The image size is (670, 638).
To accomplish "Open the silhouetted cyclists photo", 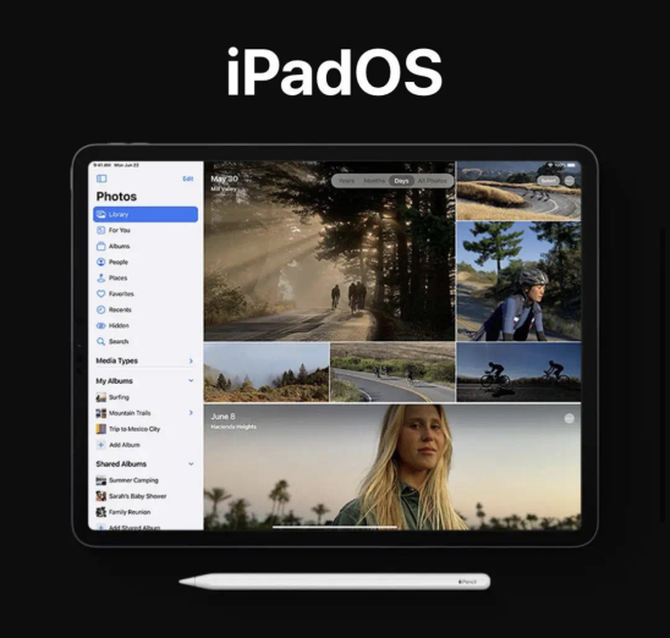I will (x=519, y=372).
